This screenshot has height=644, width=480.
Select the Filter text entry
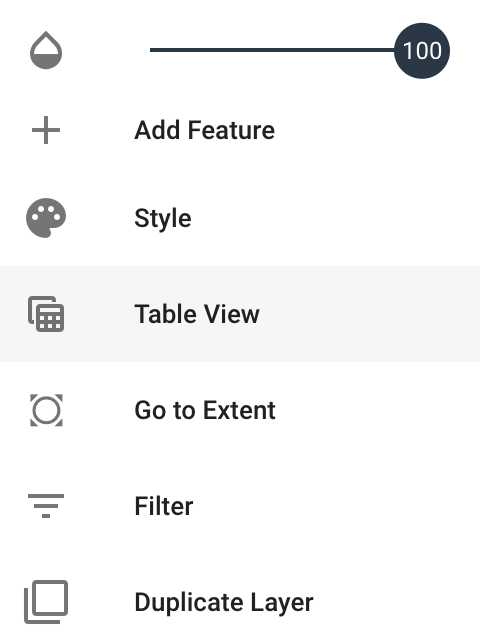pyautogui.click(x=163, y=506)
